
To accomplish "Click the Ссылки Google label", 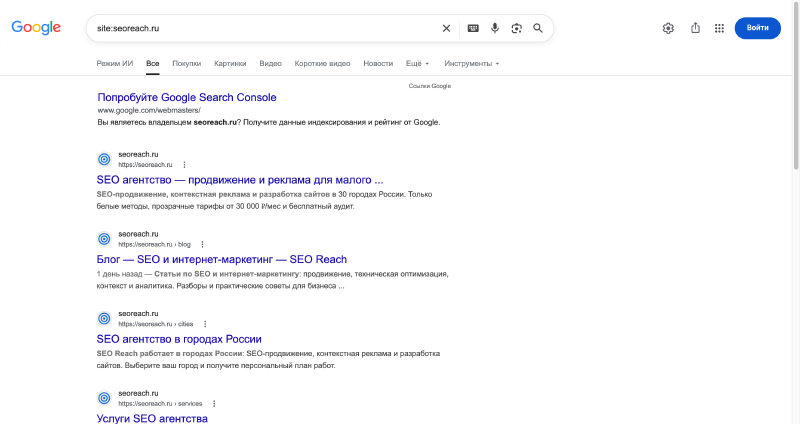I will pyautogui.click(x=430, y=86).
